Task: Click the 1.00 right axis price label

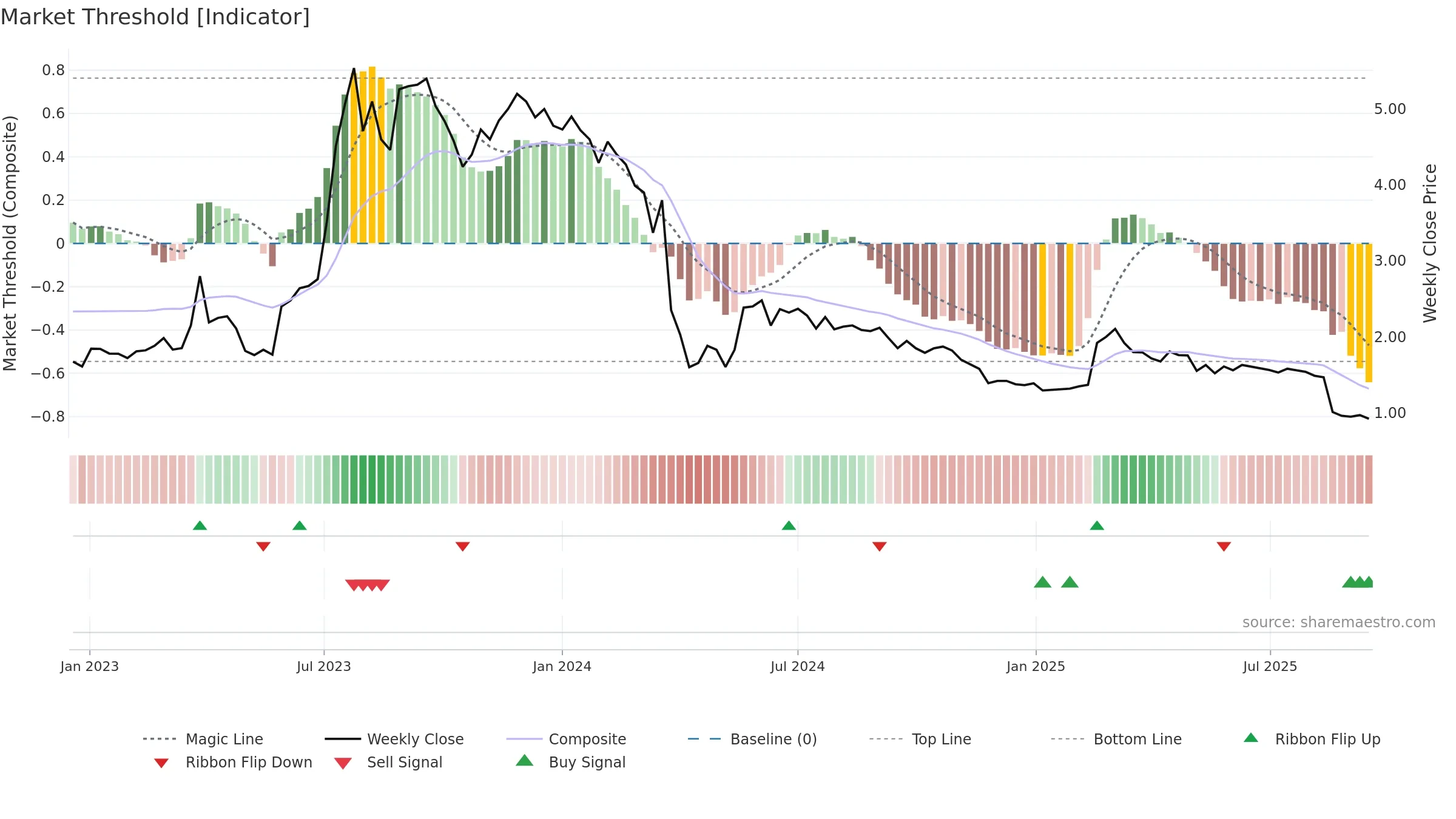Action: pyautogui.click(x=1390, y=413)
